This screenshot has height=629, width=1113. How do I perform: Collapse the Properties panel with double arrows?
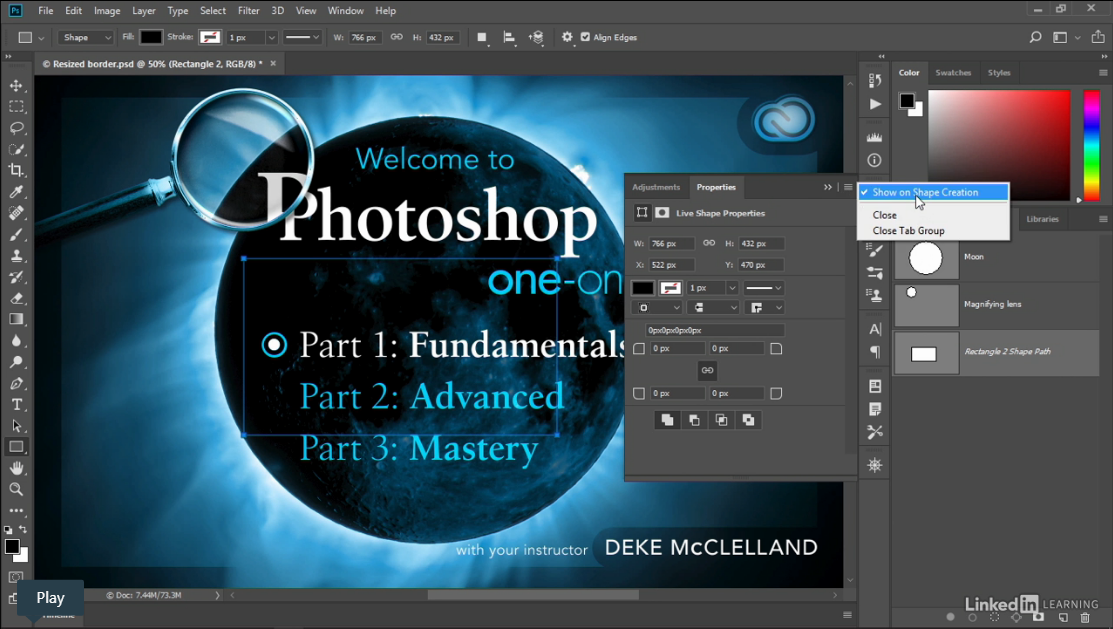tap(828, 187)
